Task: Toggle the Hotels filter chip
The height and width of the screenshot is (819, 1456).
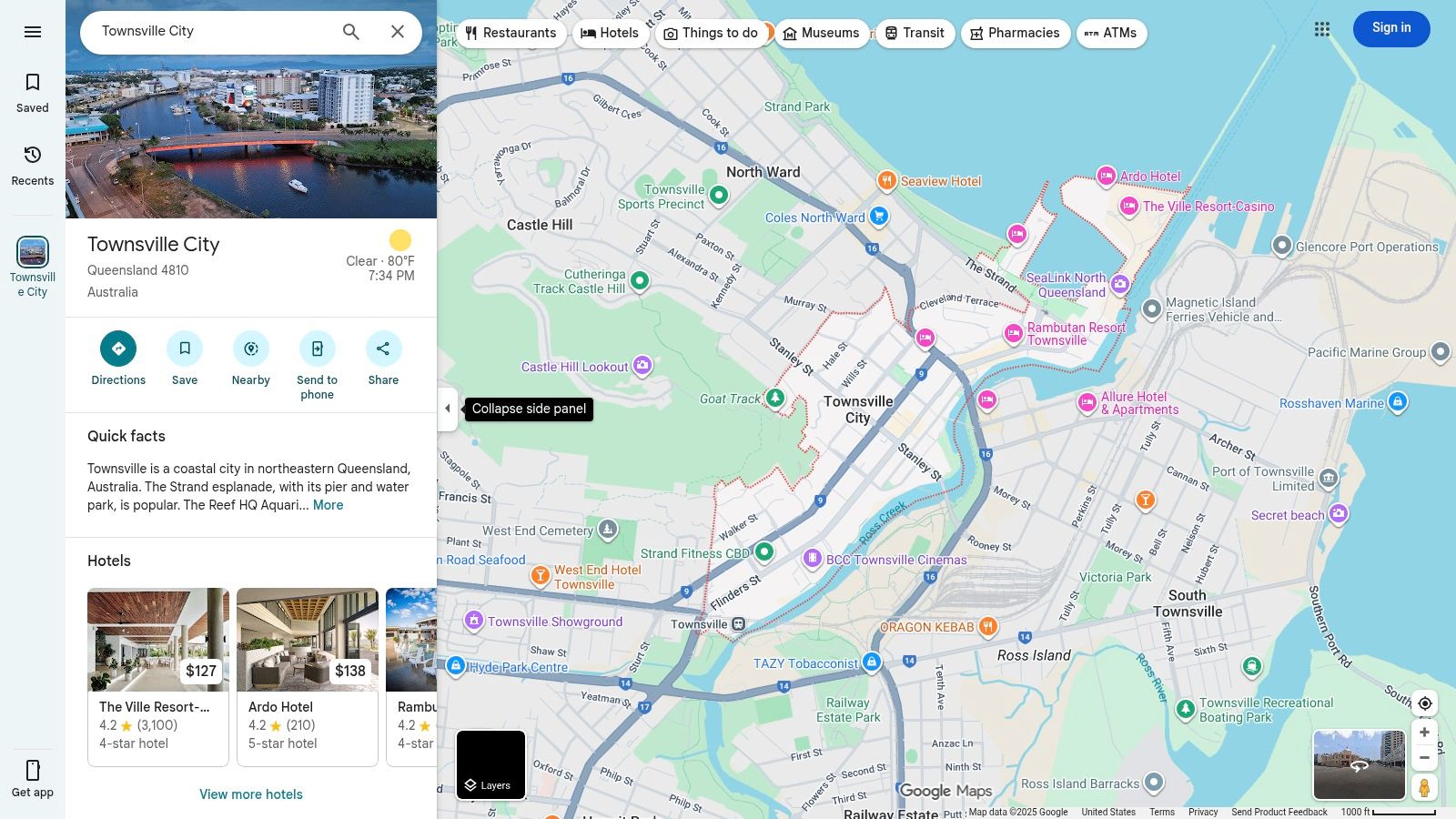Action: [610, 33]
